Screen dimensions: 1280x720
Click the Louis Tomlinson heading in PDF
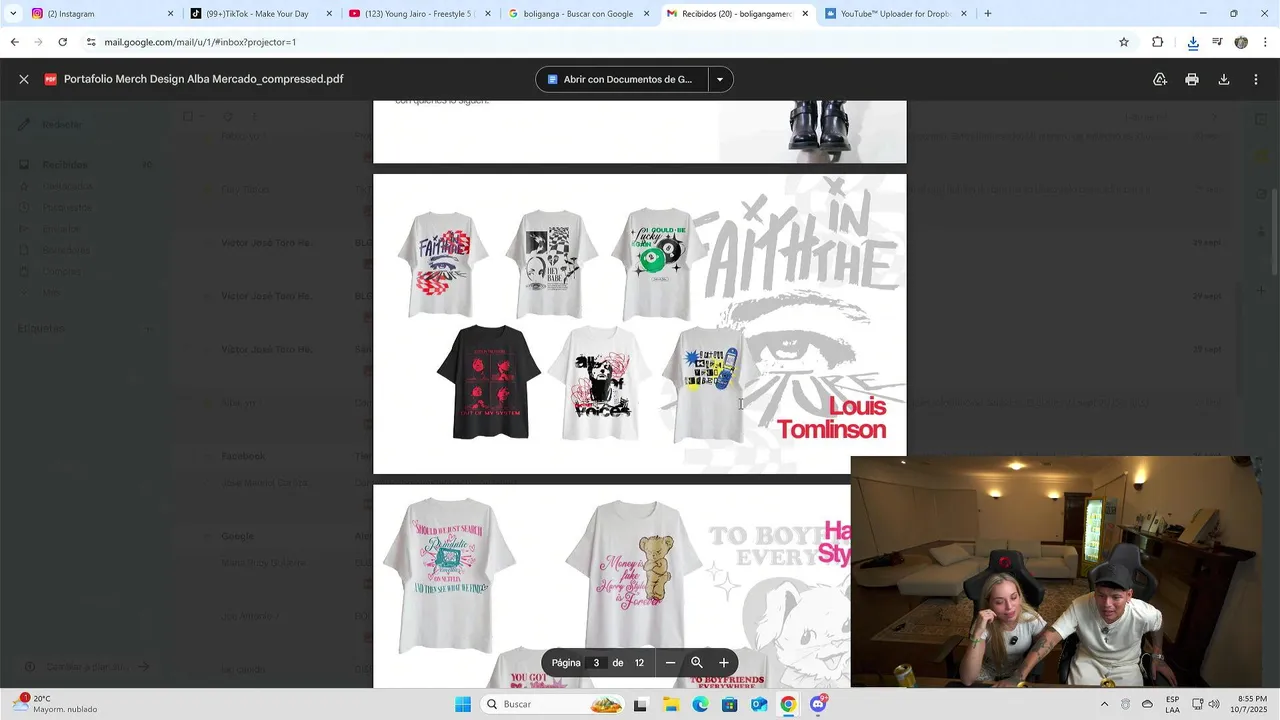(832, 418)
